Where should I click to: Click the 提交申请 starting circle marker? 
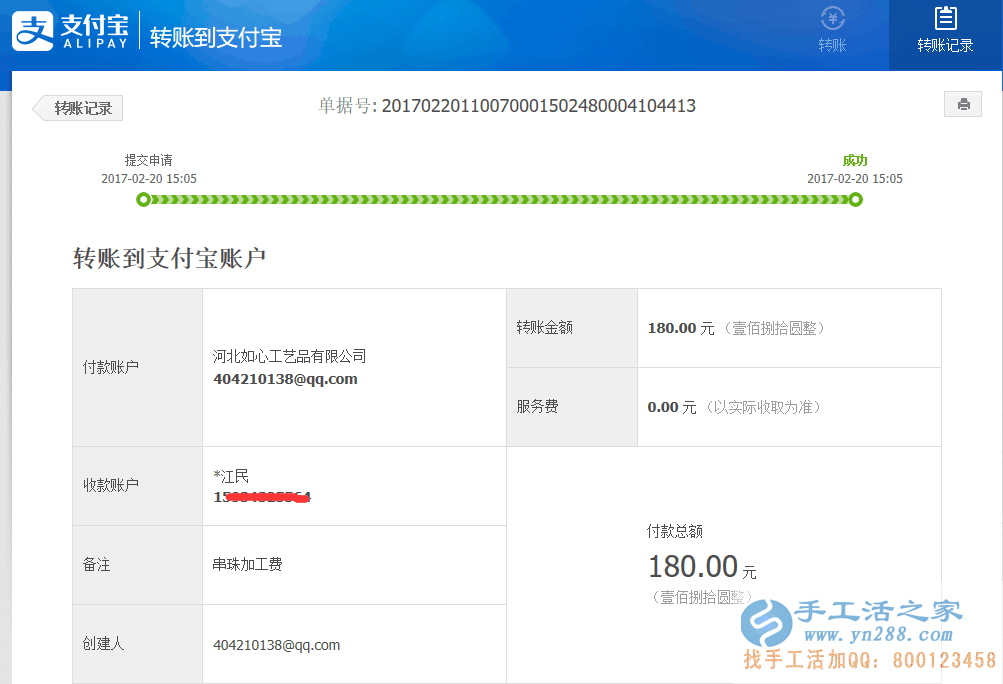[143, 200]
